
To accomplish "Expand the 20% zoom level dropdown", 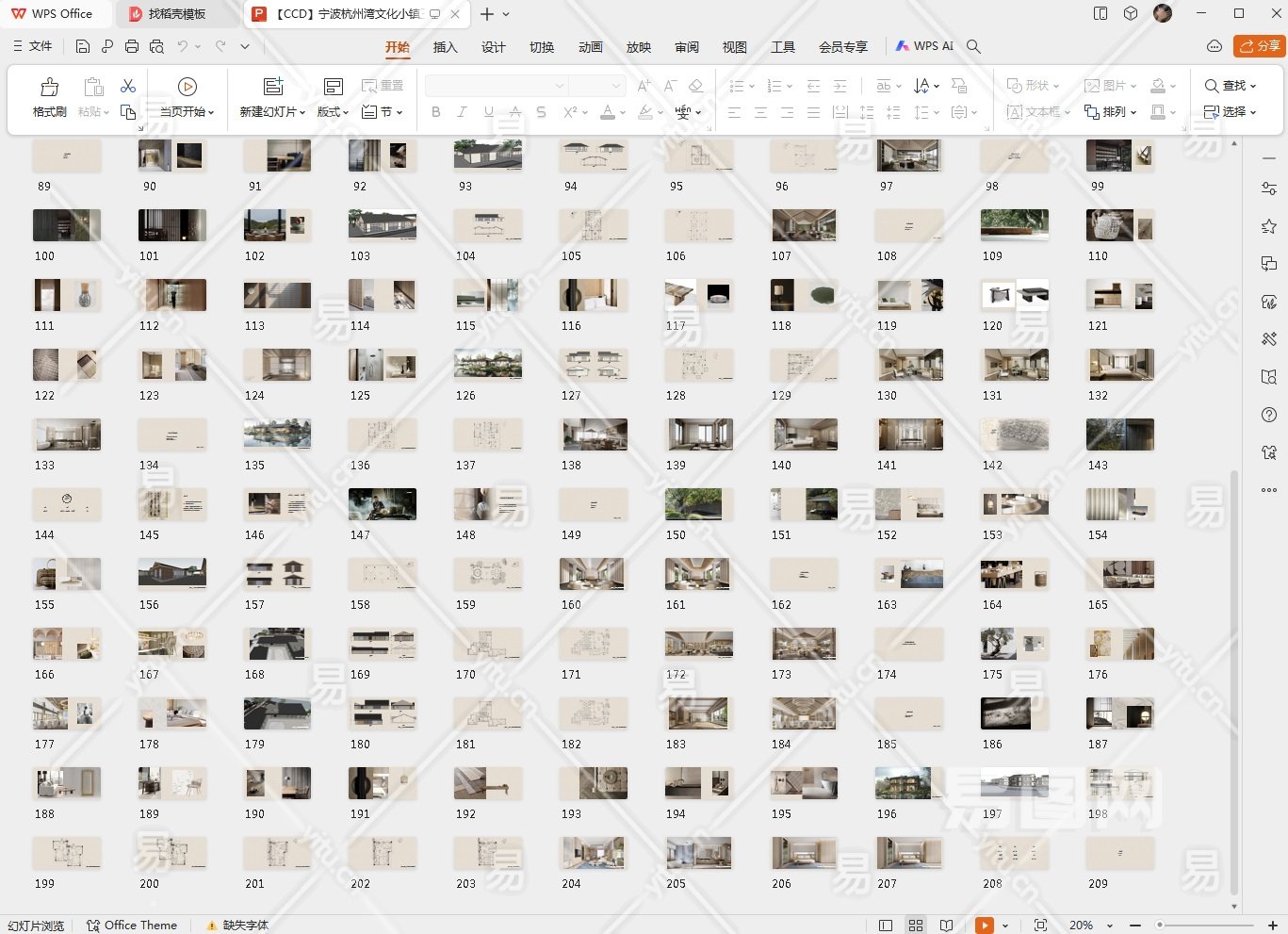I will [1109, 926].
